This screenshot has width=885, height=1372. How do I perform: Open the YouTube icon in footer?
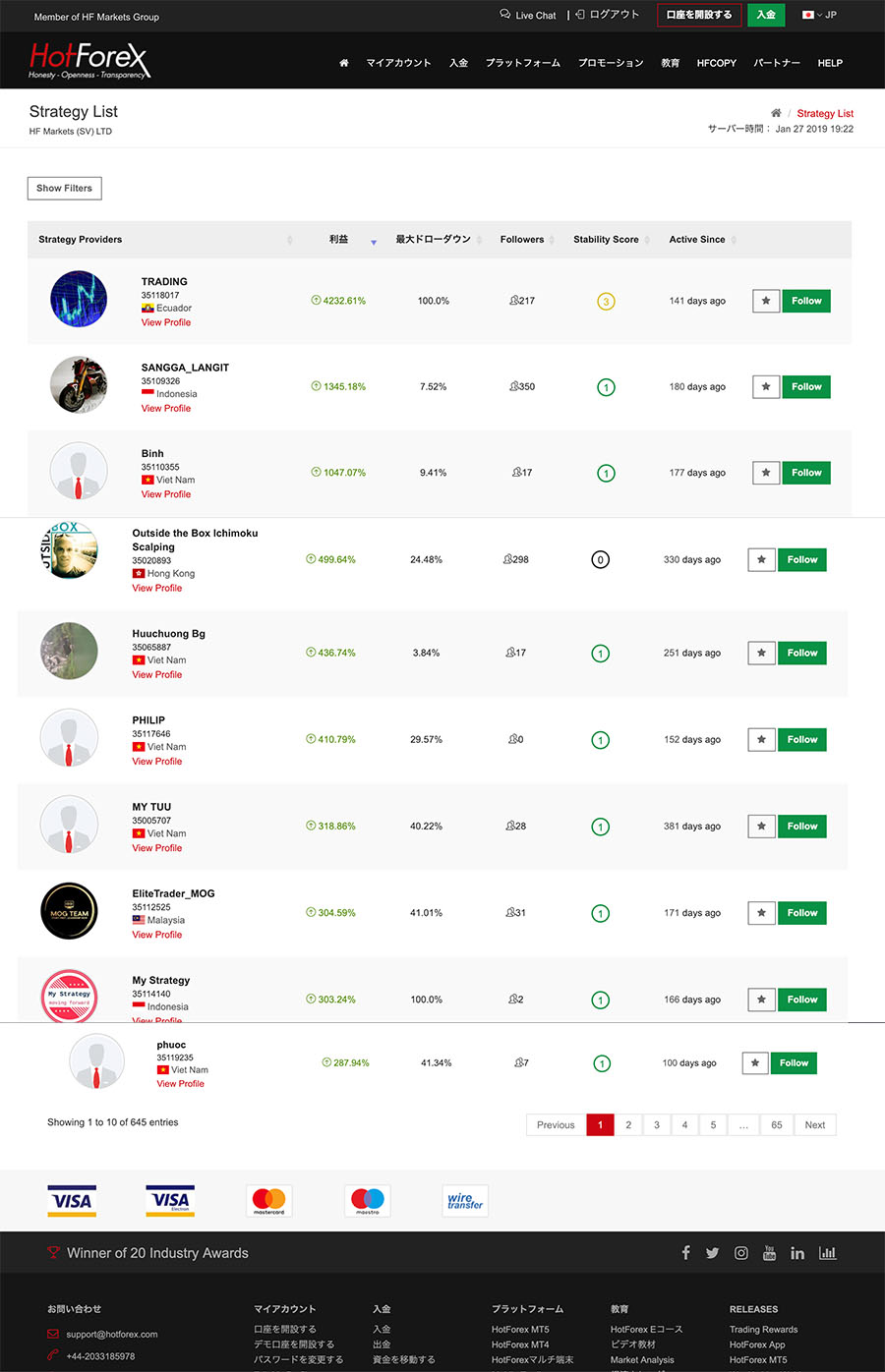click(x=769, y=1253)
